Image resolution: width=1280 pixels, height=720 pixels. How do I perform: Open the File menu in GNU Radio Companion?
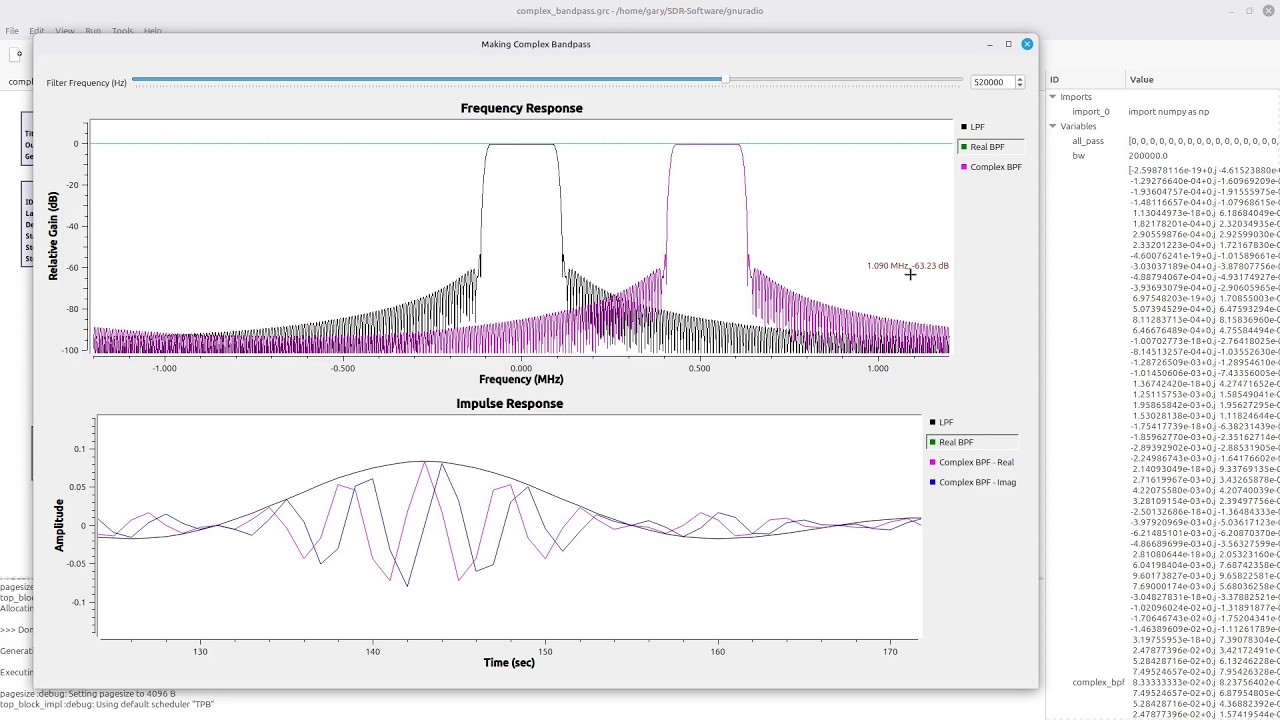click(x=12, y=31)
